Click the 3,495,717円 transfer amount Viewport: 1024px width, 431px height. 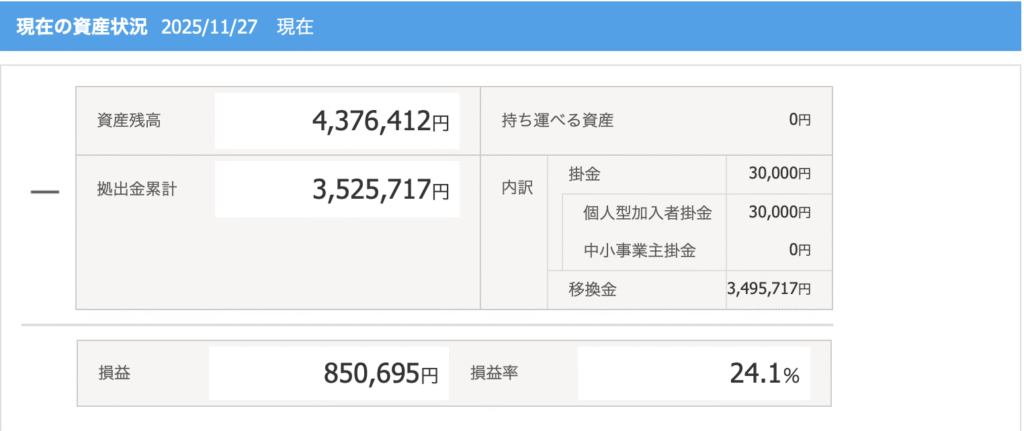coord(769,289)
